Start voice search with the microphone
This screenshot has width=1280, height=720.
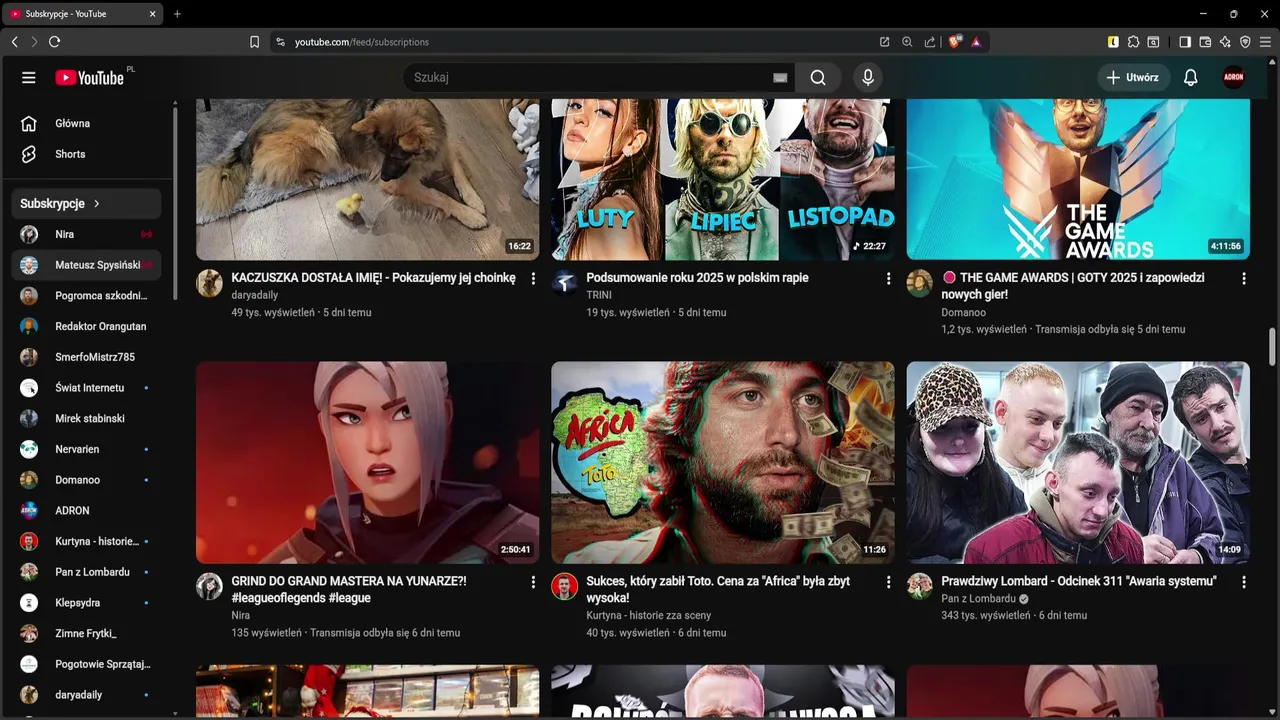pos(867,78)
